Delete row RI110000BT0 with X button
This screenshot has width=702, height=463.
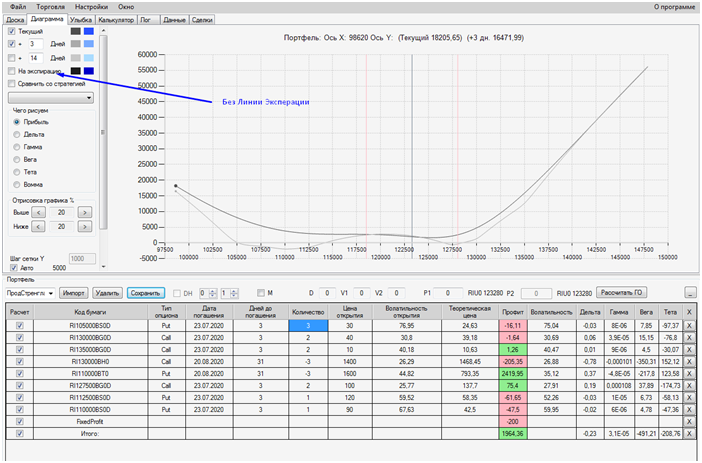pos(689,373)
